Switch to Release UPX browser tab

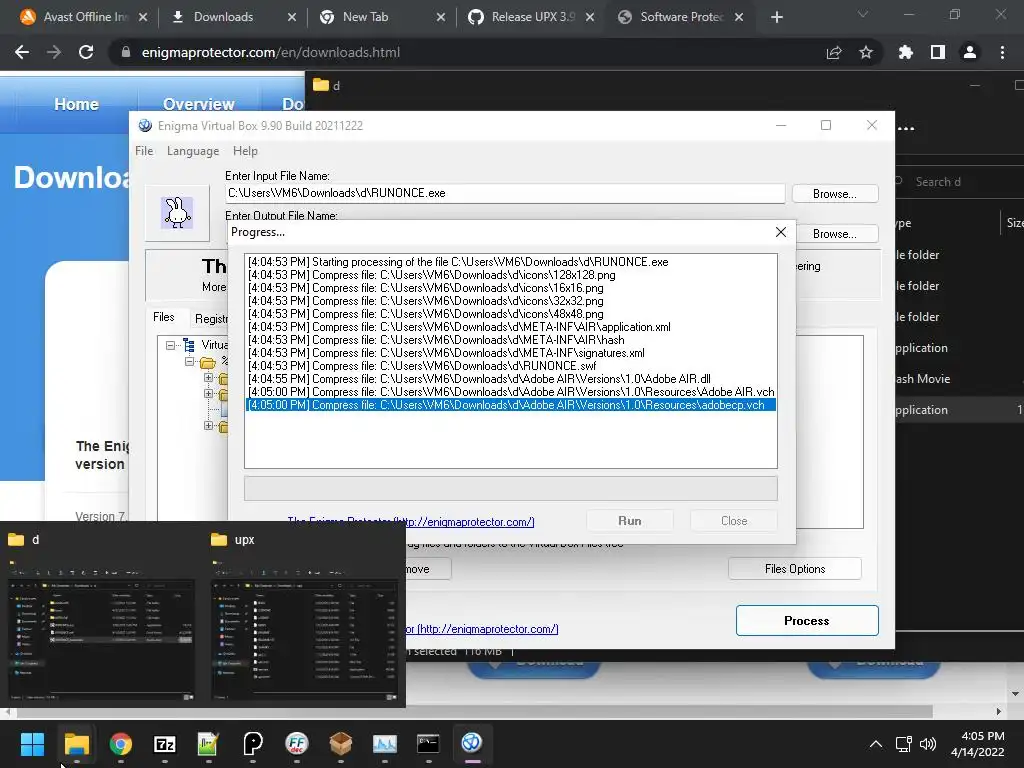530,17
